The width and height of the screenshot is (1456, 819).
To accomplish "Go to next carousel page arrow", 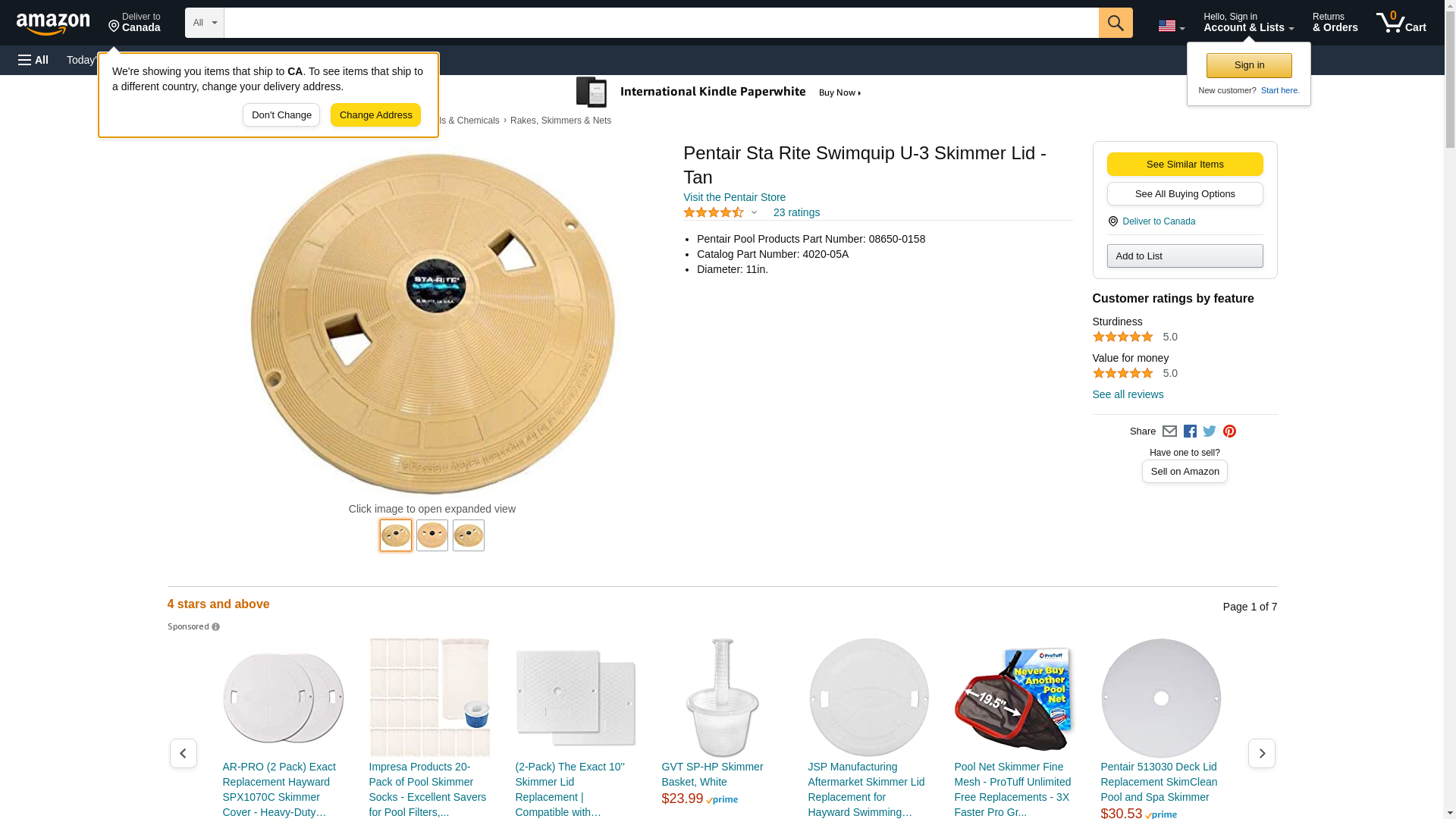I will [x=1261, y=753].
